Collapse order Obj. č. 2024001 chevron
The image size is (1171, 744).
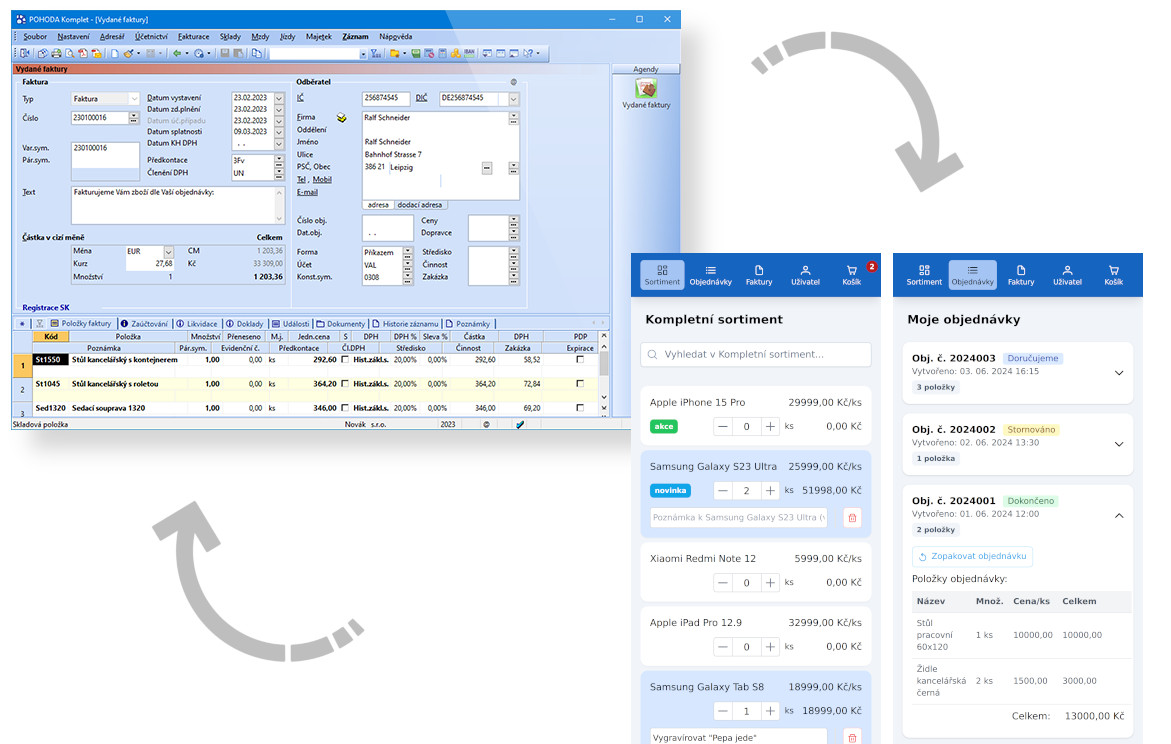1118,515
